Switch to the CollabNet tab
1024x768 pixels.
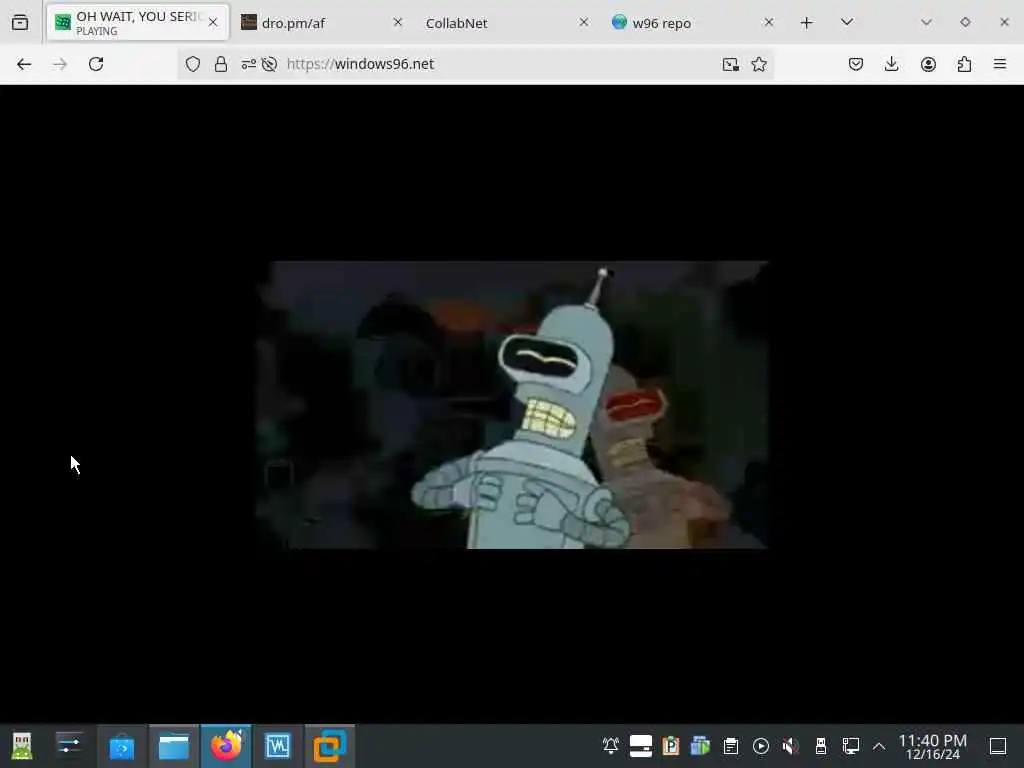[x=504, y=23]
